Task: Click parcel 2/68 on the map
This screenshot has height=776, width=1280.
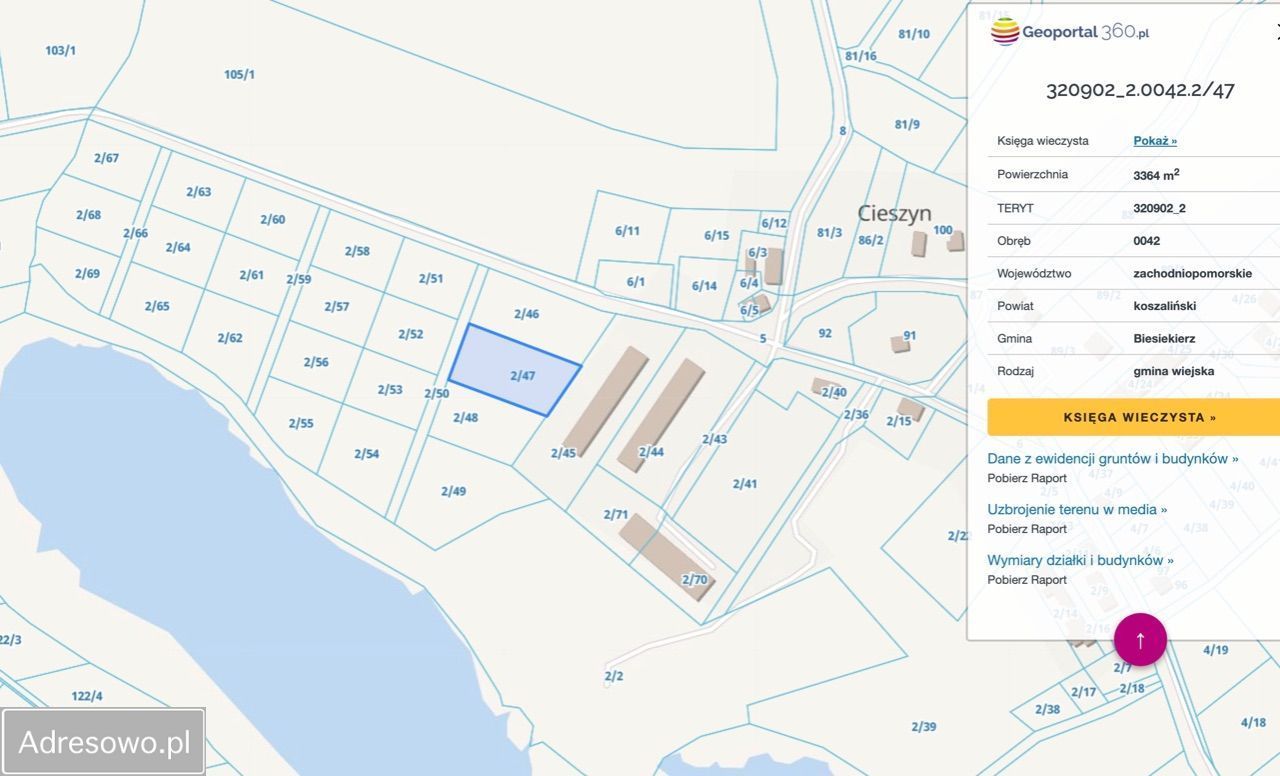Action: pos(88,215)
